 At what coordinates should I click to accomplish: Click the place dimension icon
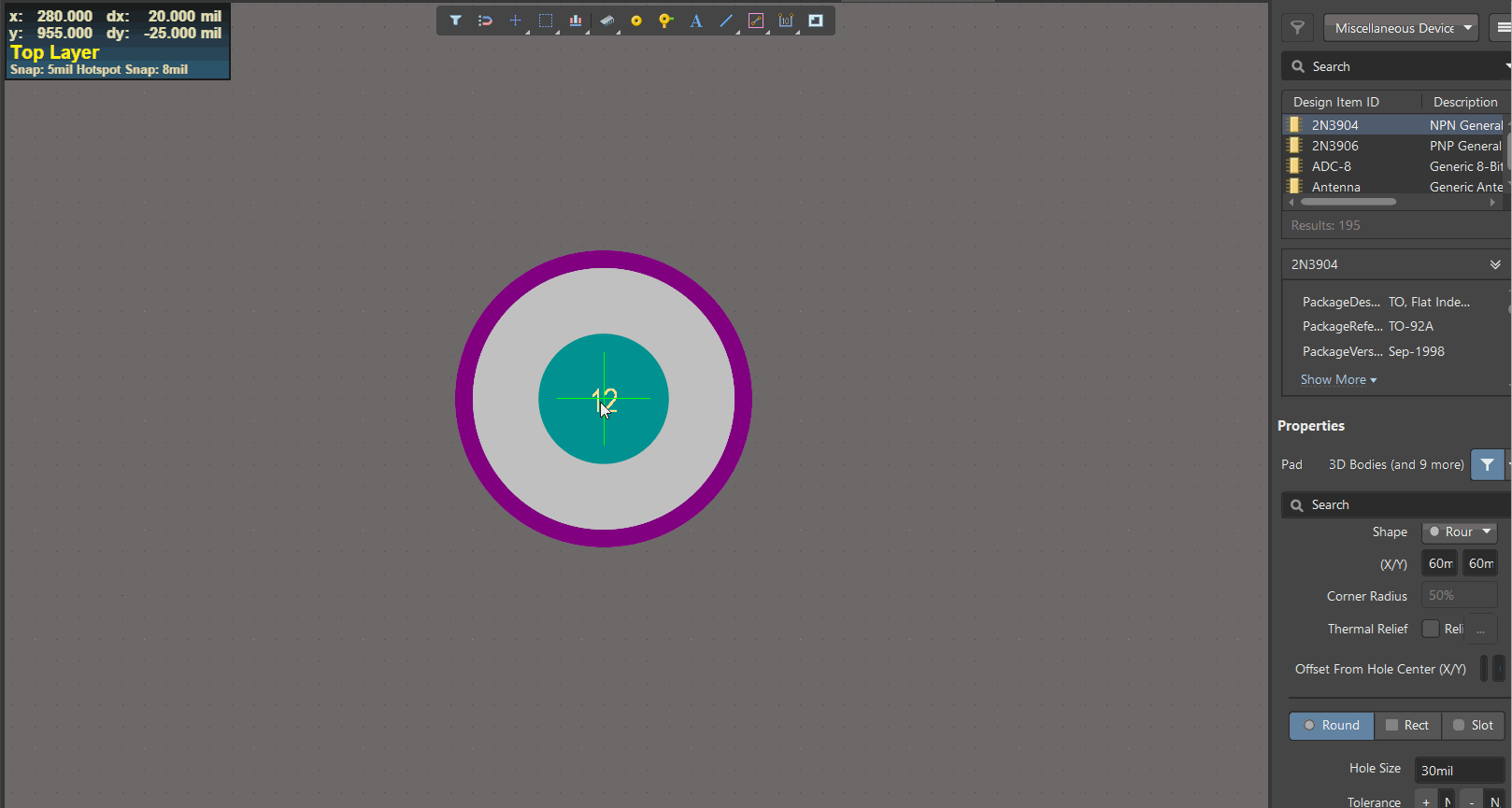pos(786,21)
